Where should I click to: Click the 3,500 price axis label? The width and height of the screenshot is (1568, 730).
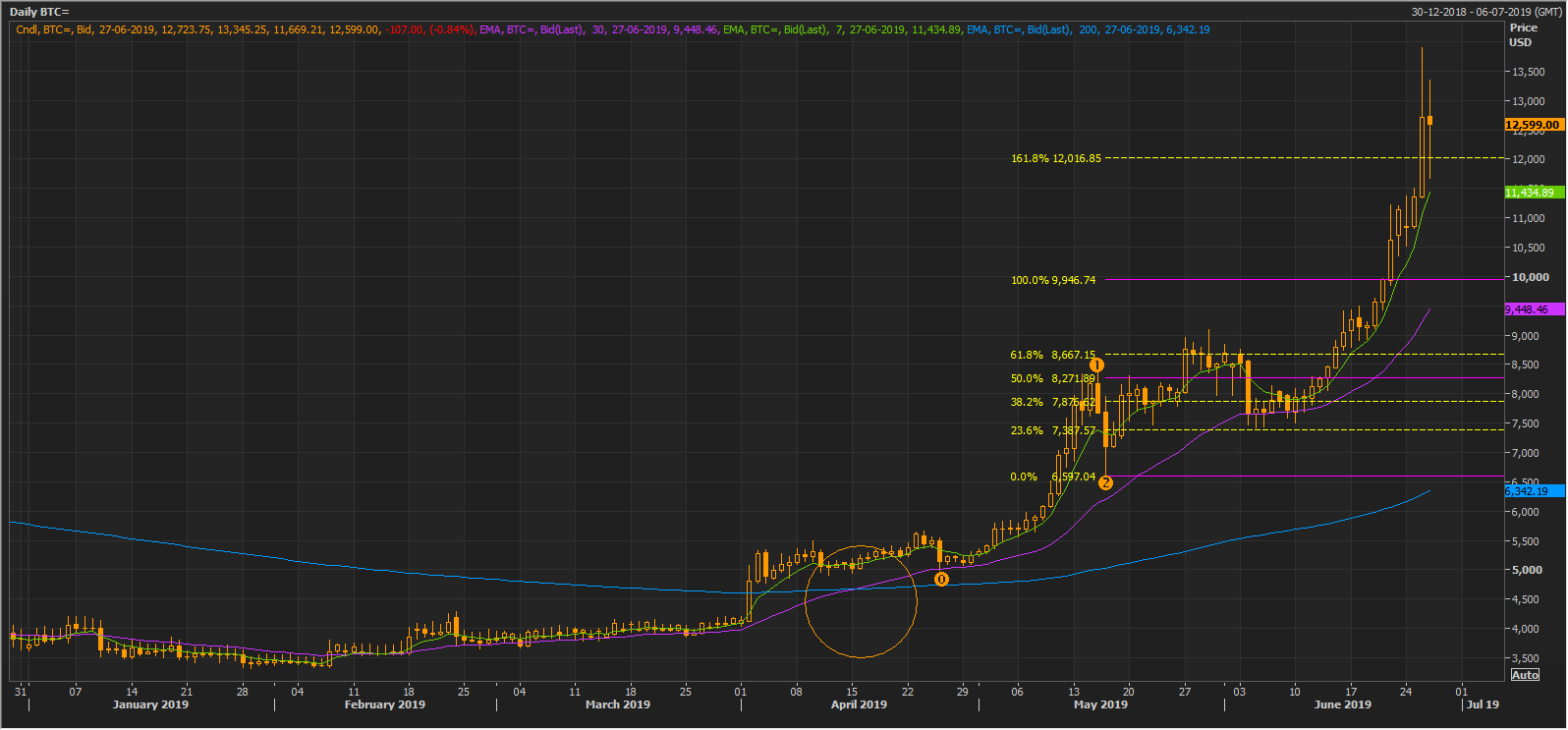pos(1528,658)
